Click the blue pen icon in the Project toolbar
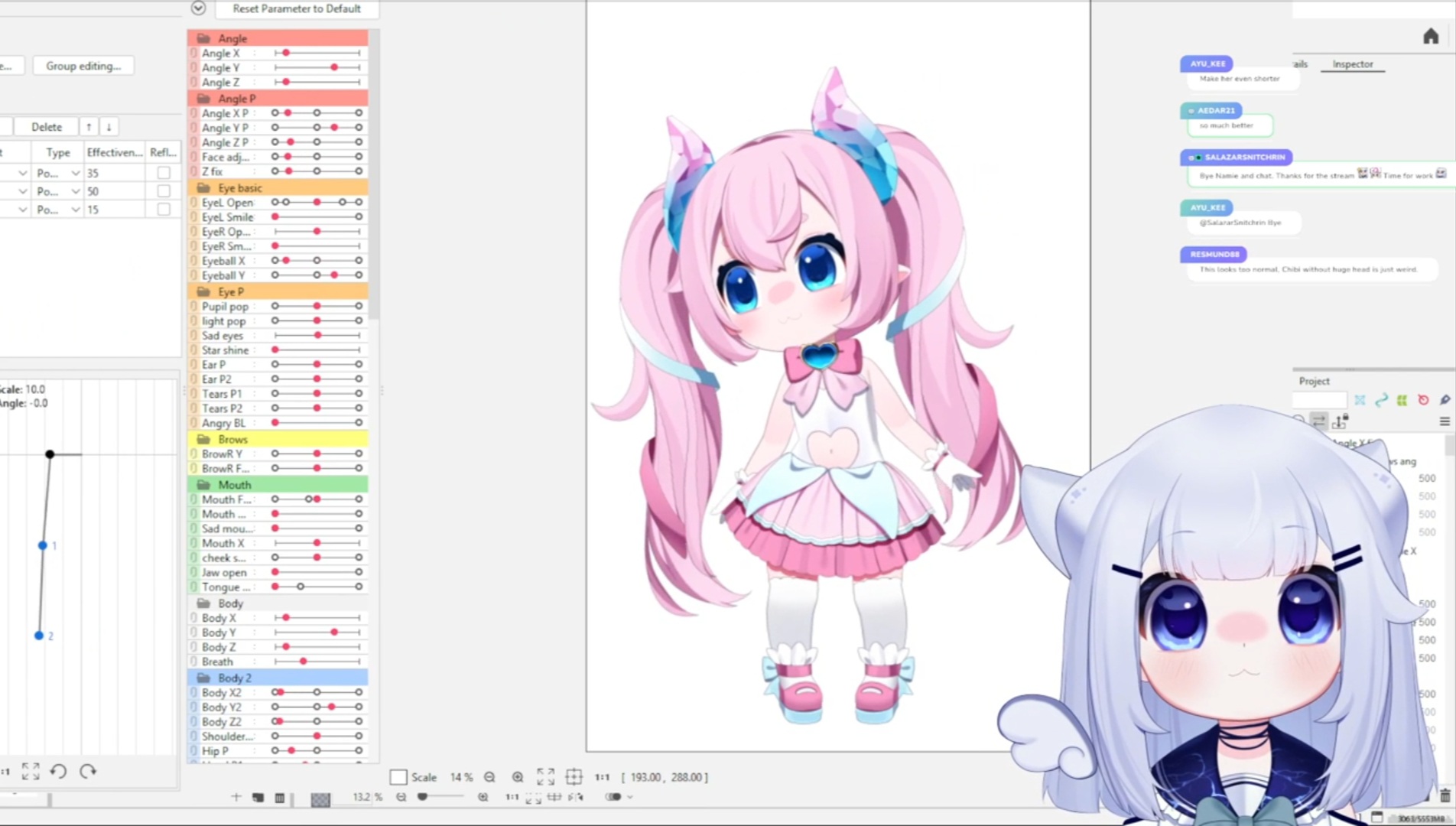This screenshot has width=1456, height=826. (1445, 400)
